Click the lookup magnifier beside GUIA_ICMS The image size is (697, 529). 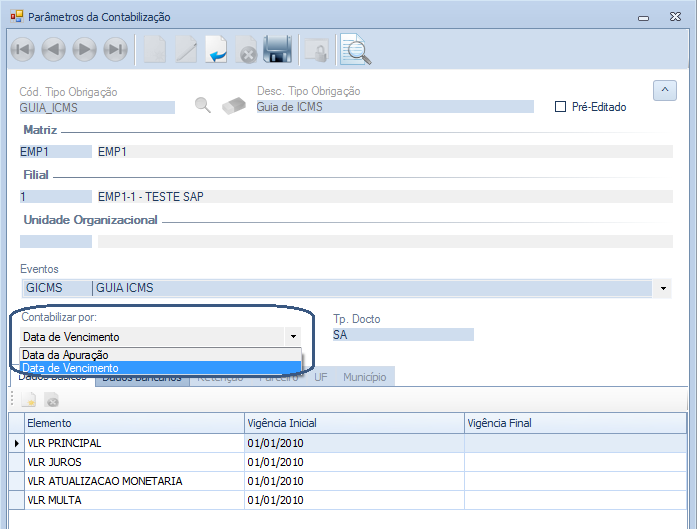click(x=203, y=106)
